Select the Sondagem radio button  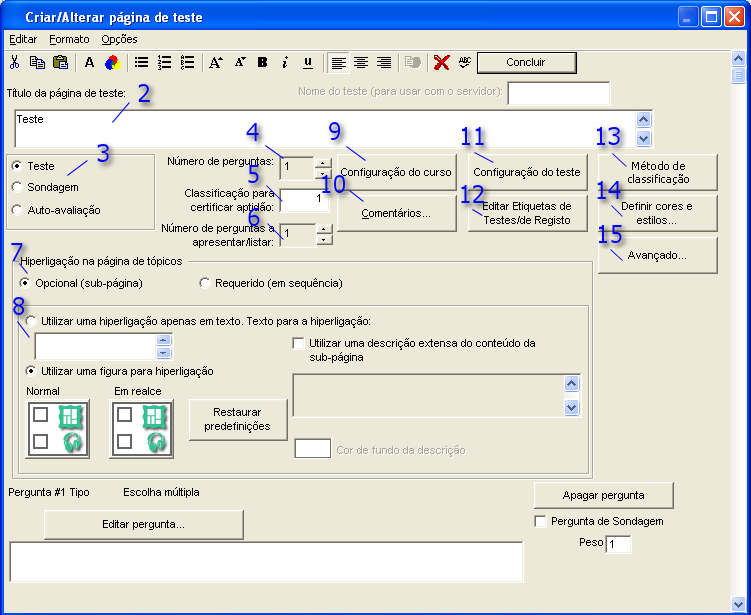tap(16, 187)
